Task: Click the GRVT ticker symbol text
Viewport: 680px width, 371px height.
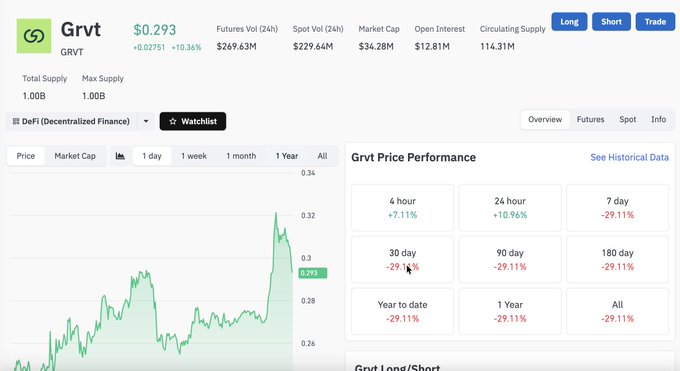Action: (x=72, y=53)
